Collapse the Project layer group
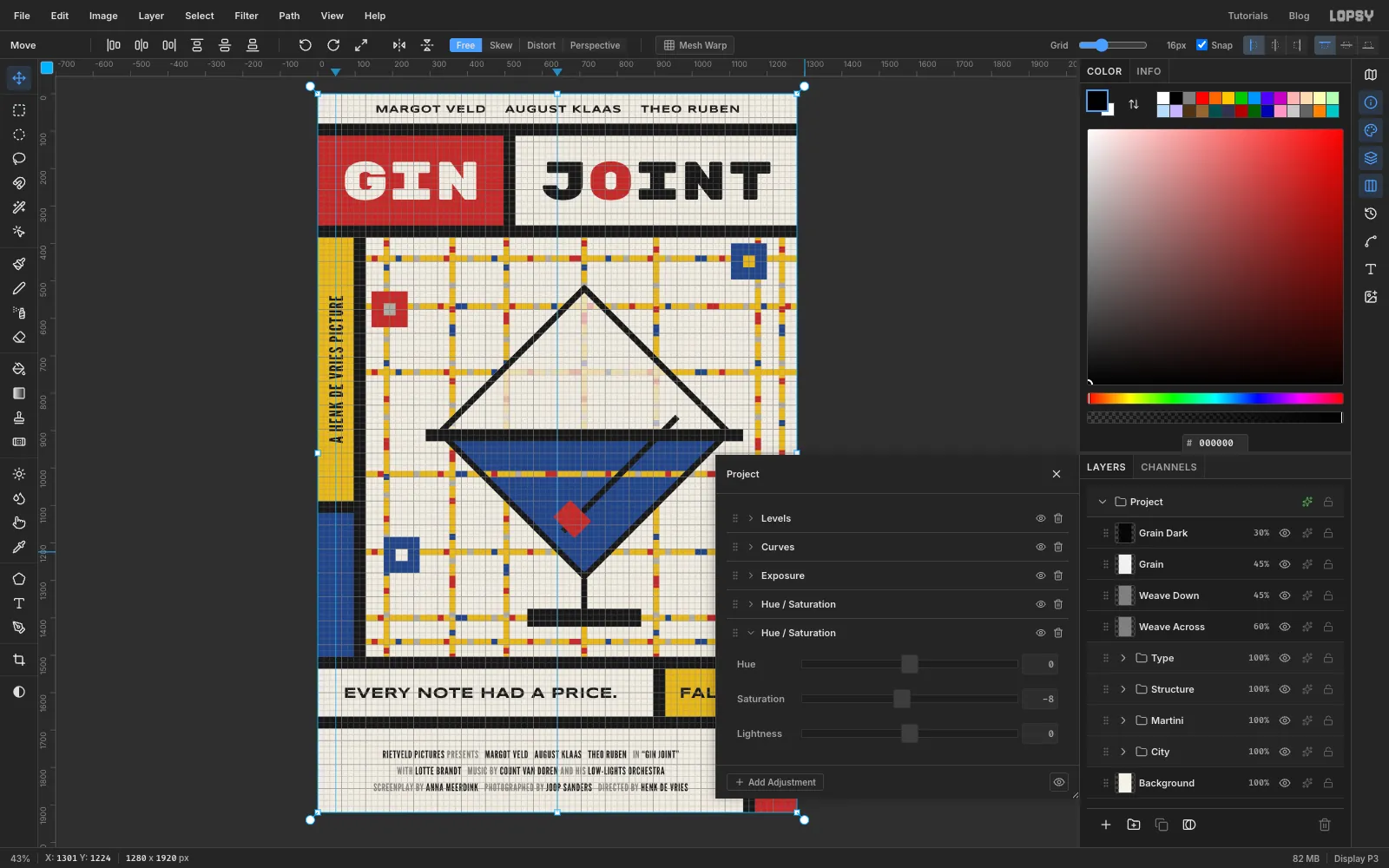The height and width of the screenshot is (868, 1389). [x=1103, y=502]
